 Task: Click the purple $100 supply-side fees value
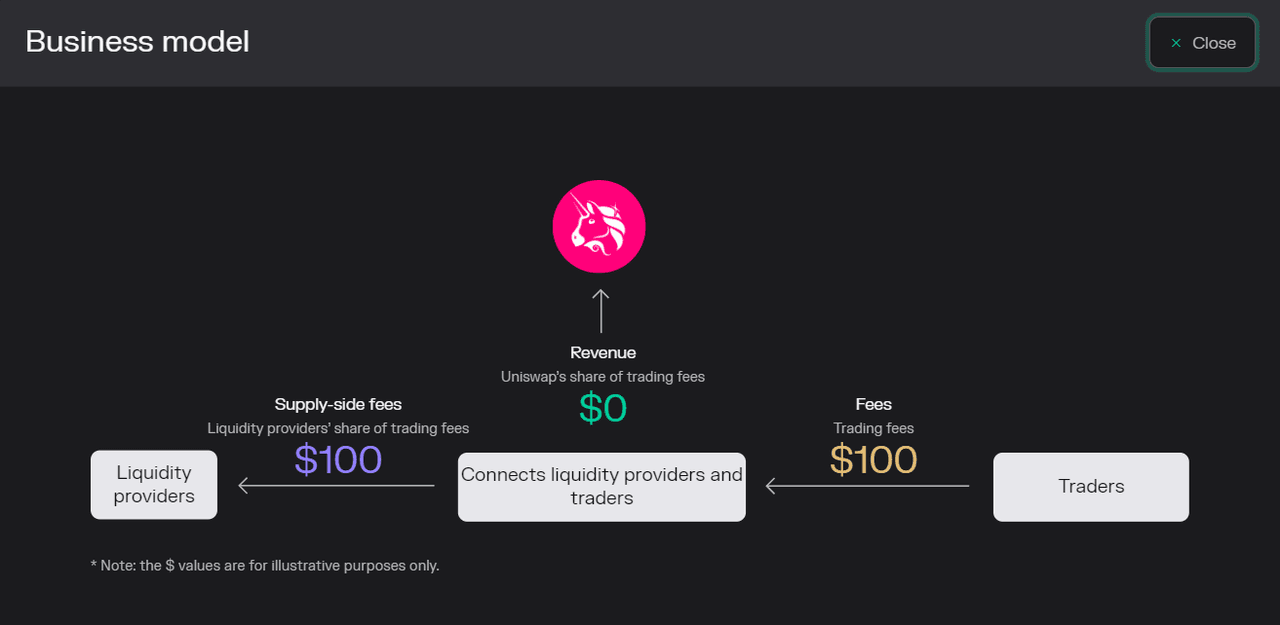[x=338, y=460]
